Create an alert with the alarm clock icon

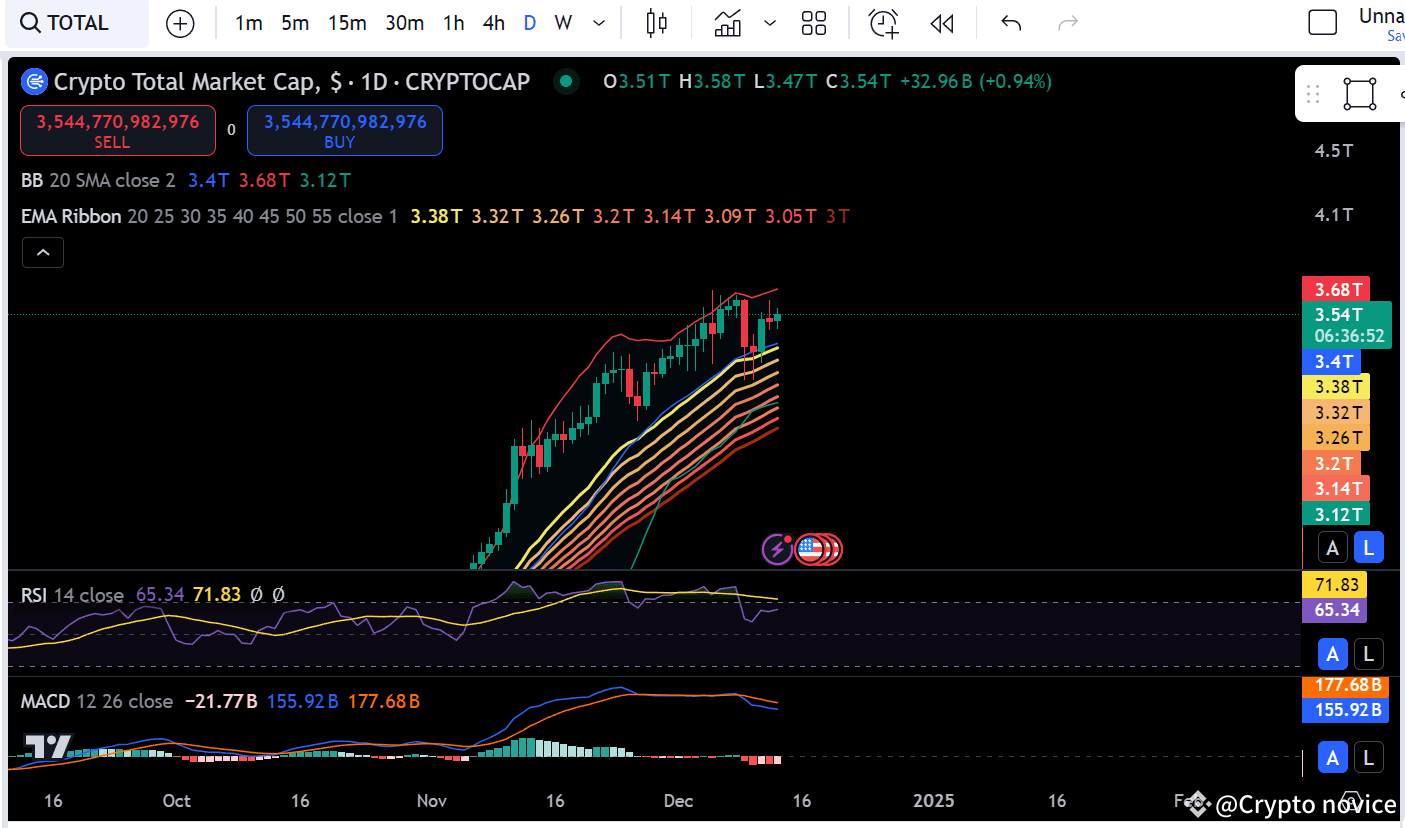[883, 23]
